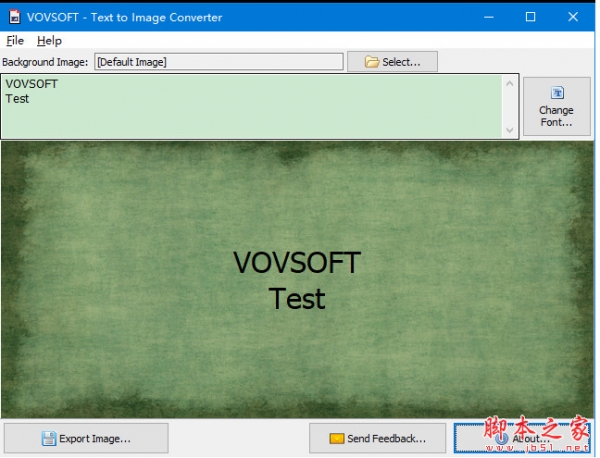Click the floppy disk Export icon
The height and width of the screenshot is (458, 600).
click(49, 438)
